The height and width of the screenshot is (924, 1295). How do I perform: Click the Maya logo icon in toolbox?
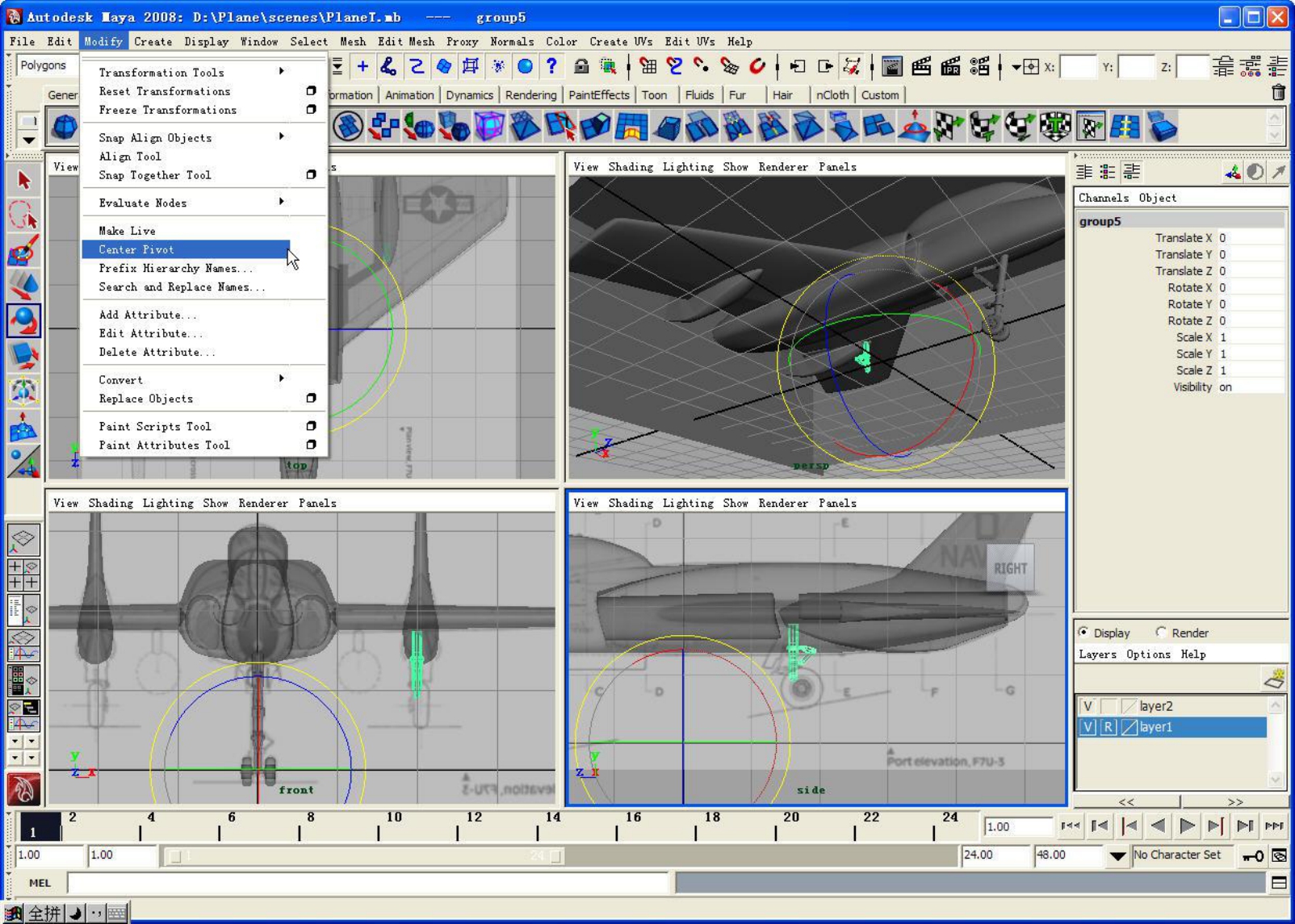click(23, 789)
